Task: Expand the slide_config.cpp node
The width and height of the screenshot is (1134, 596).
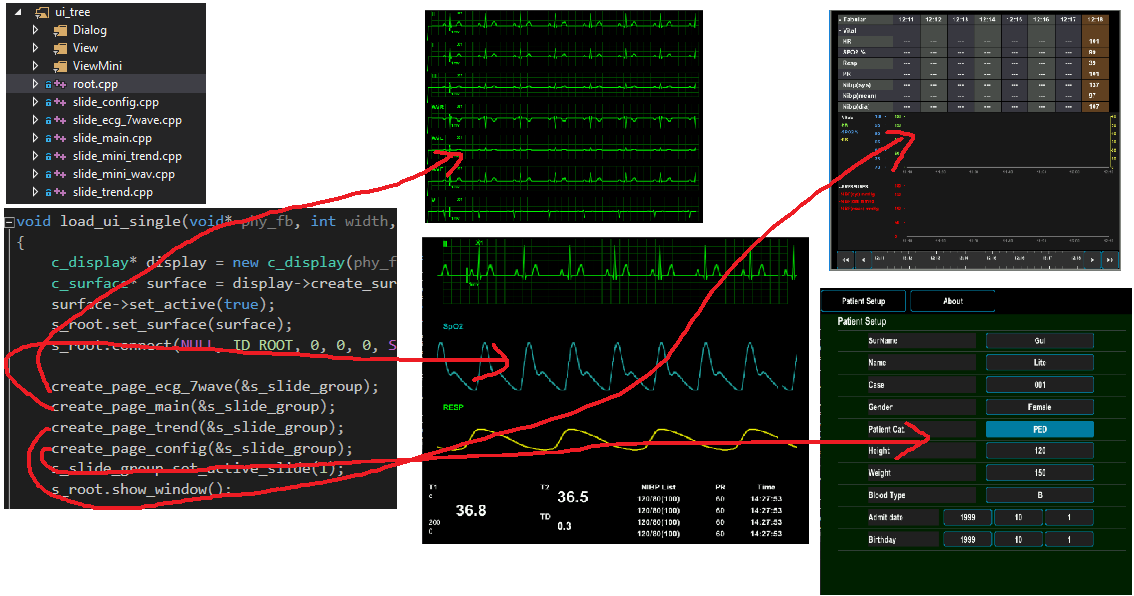Action: pyautogui.click(x=35, y=102)
